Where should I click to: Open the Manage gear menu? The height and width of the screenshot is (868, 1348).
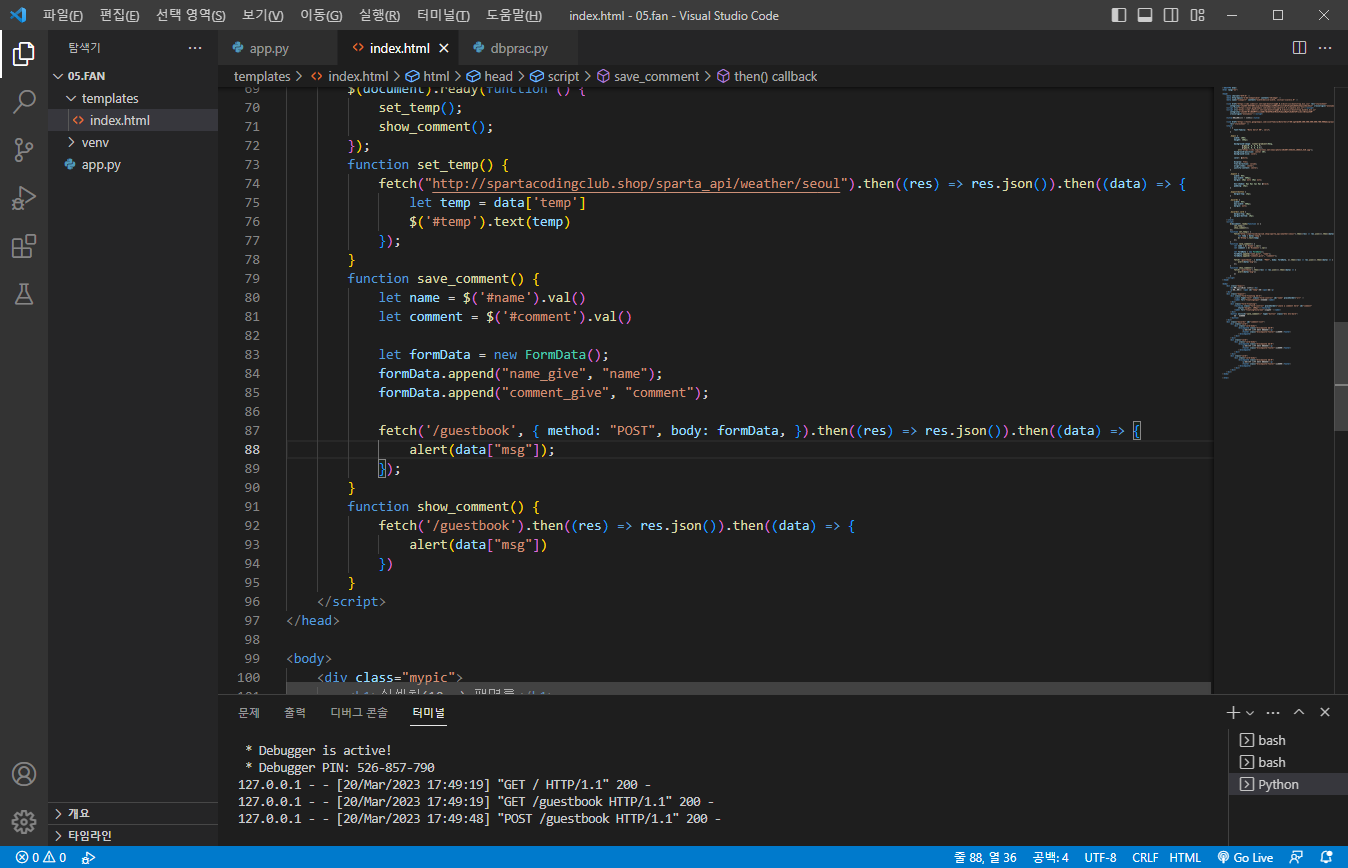[x=24, y=822]
